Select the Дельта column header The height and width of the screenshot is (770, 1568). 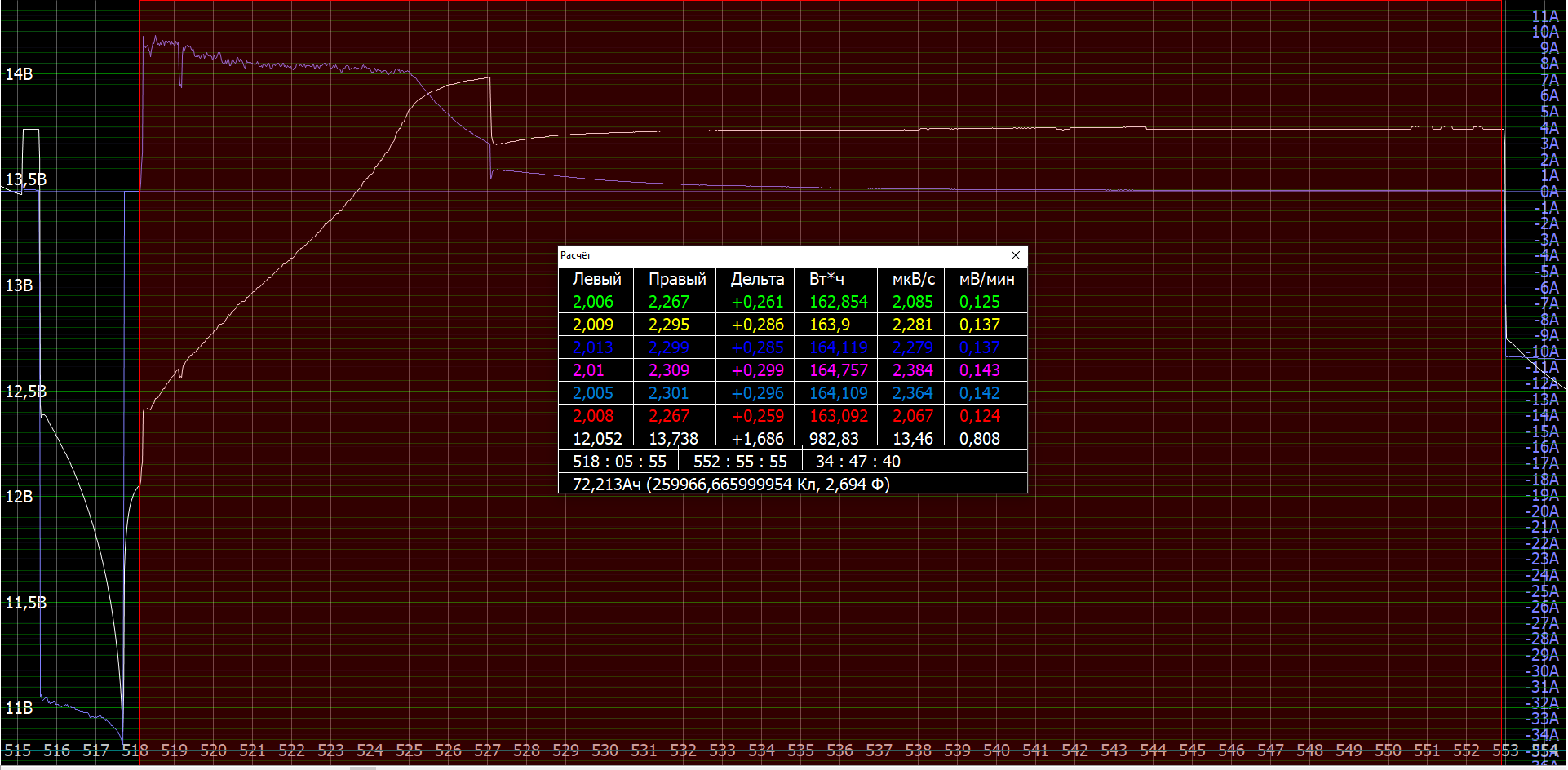(x=756, y=279)
